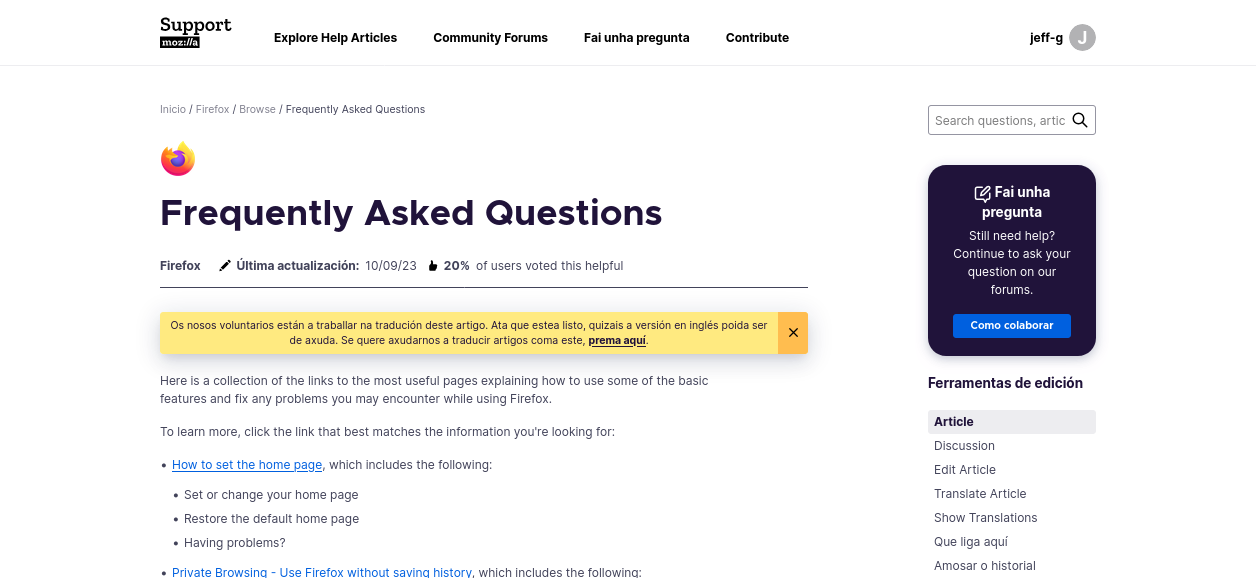
Task: Click the Mozilla Support logo
Action: tap(196, 33)
